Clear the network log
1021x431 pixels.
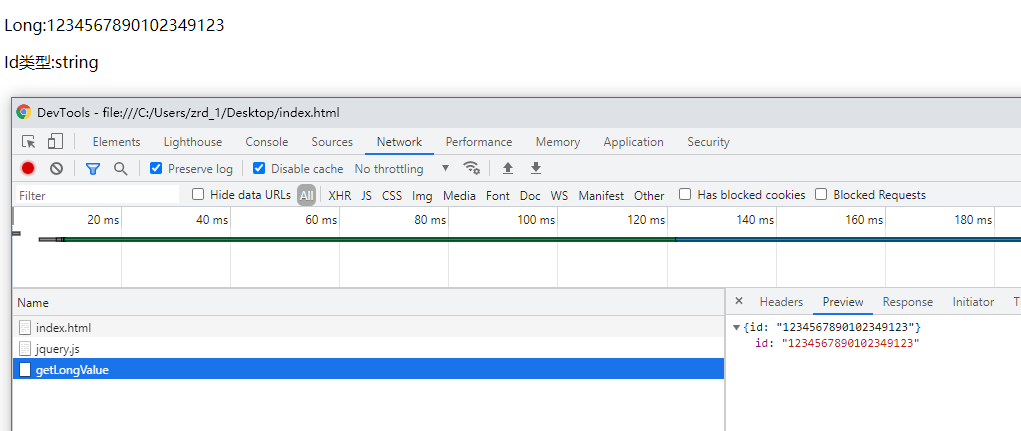(x=57, y=169)
